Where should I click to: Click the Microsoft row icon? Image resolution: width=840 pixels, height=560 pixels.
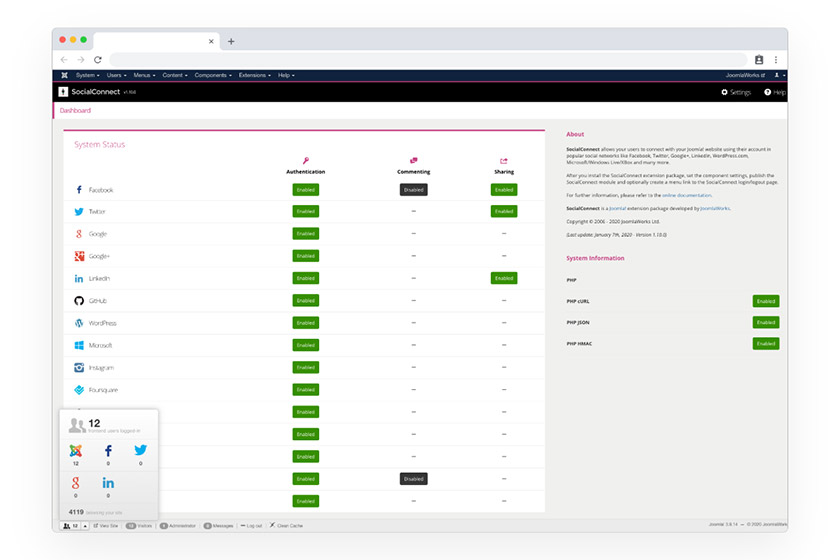tap(79, 345)
